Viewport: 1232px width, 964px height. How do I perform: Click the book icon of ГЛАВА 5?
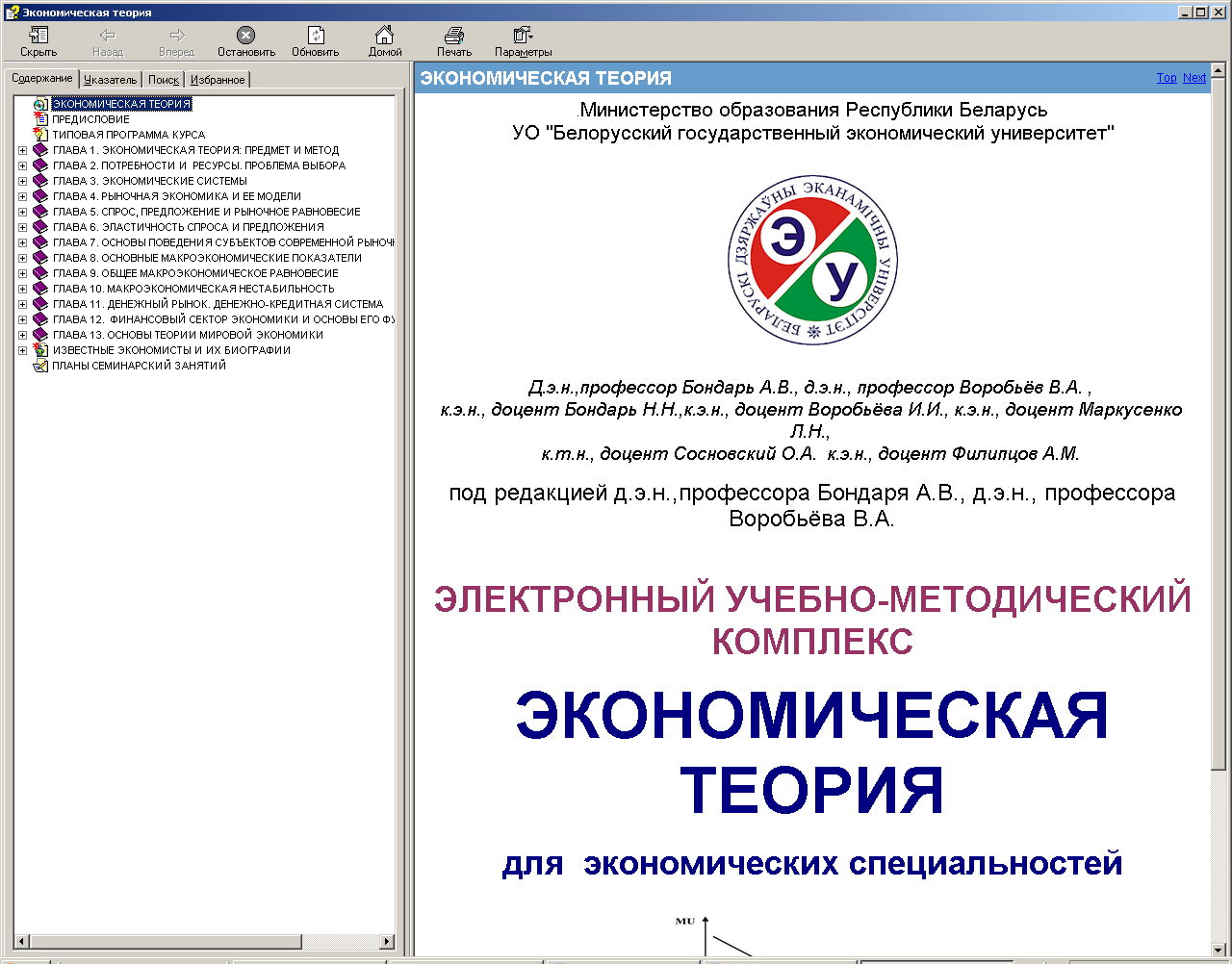point(40,212)
